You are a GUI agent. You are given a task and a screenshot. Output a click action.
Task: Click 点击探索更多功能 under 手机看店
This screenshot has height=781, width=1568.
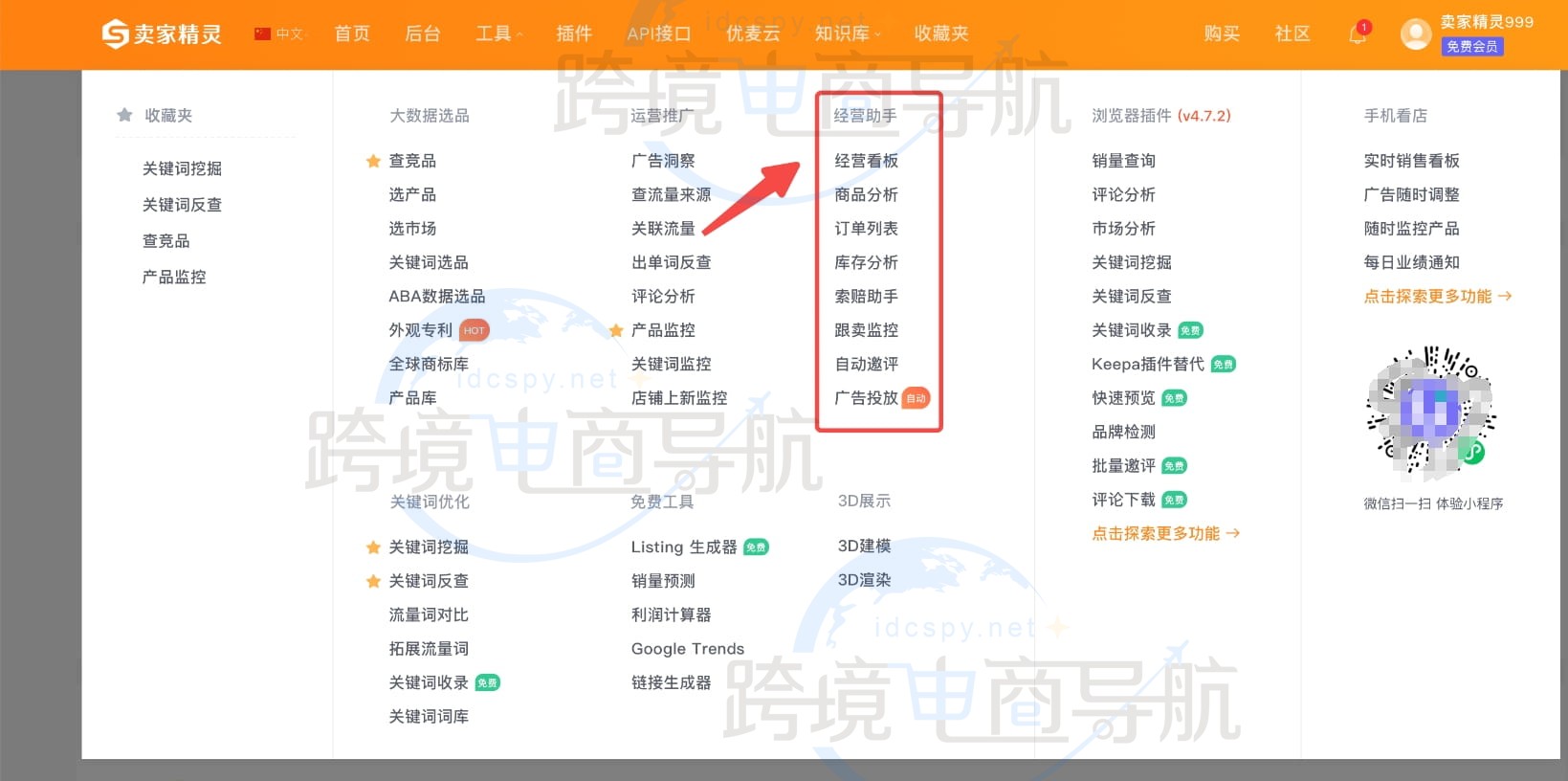1437,297
